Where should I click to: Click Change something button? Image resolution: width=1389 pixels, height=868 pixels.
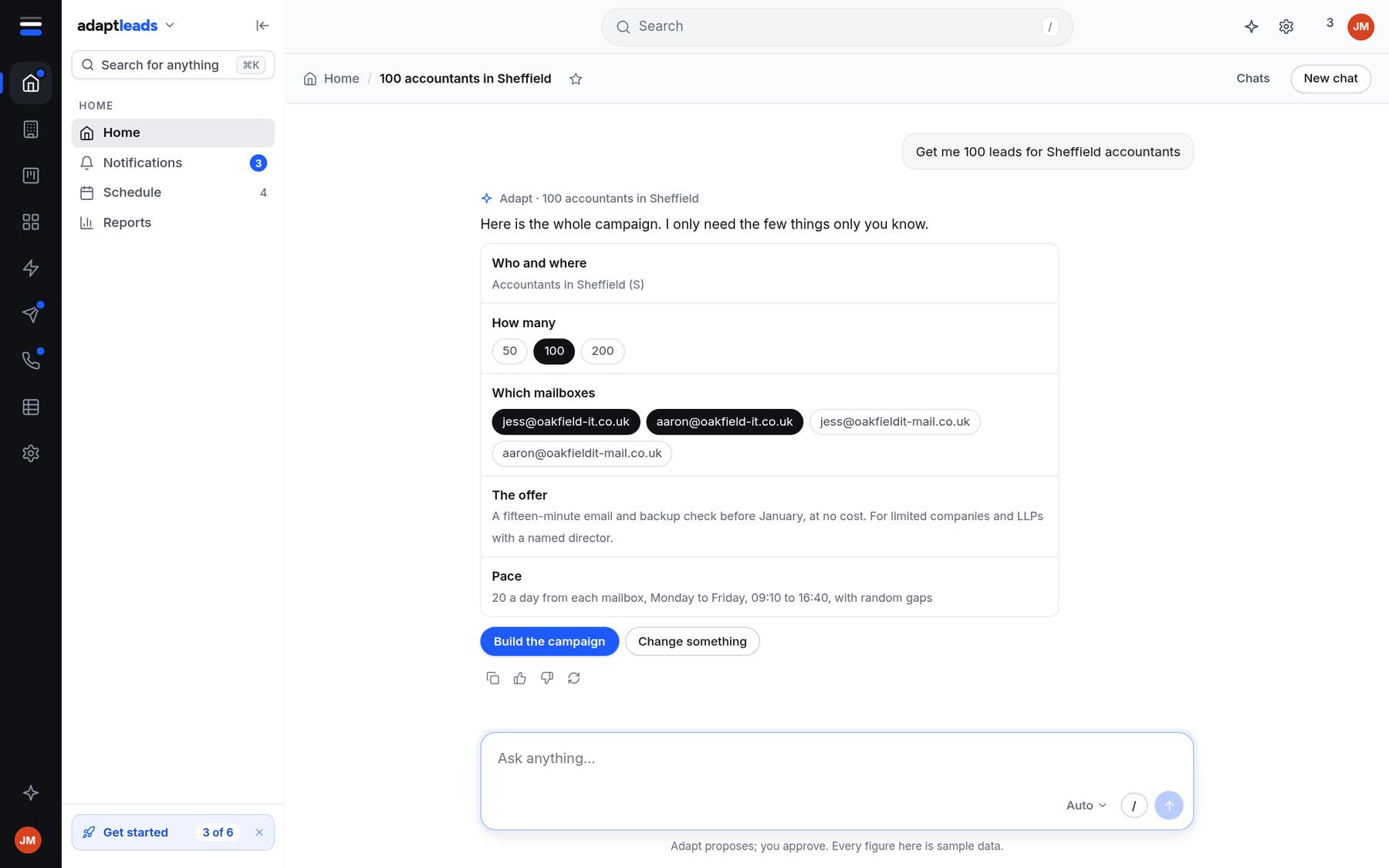(x=692, y=642)
